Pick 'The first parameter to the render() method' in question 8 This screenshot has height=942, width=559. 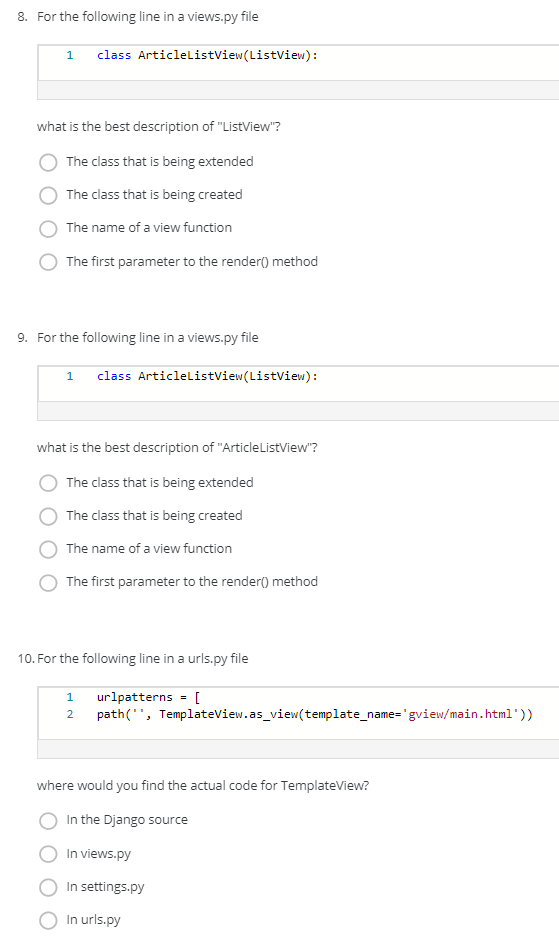48,262
